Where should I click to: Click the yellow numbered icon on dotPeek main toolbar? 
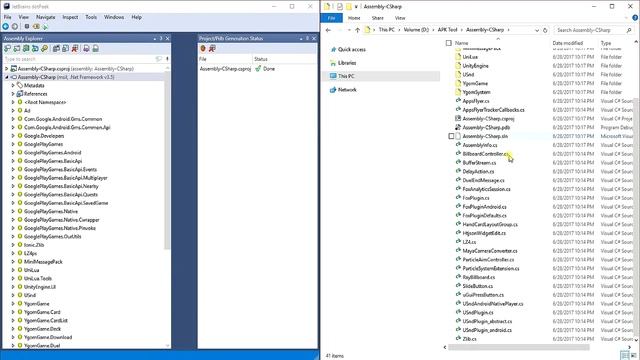[36, 27]
